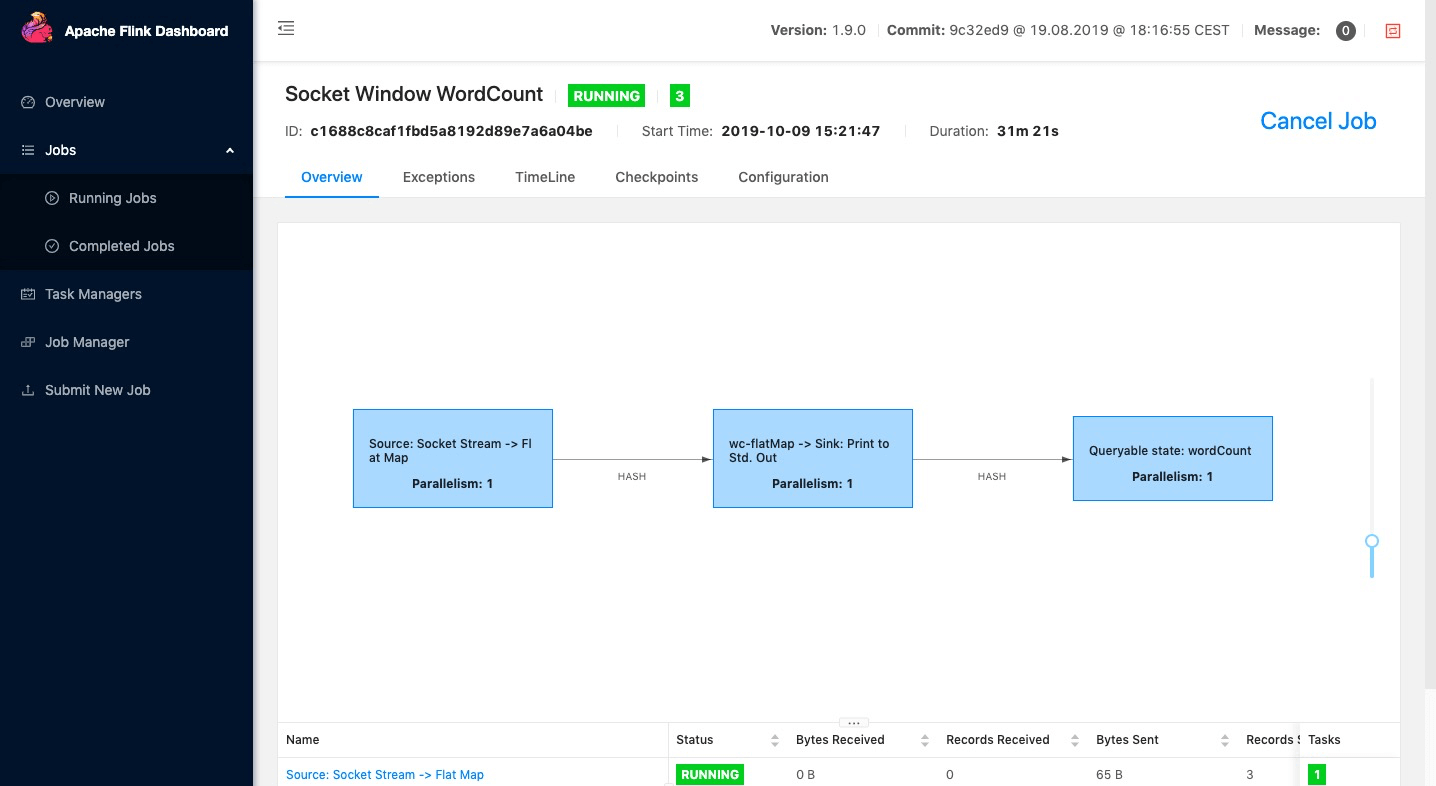Viewport: 1436px width, 786px height.
Task: Click the green RUNNING job status badge
Action: [606, 96]
